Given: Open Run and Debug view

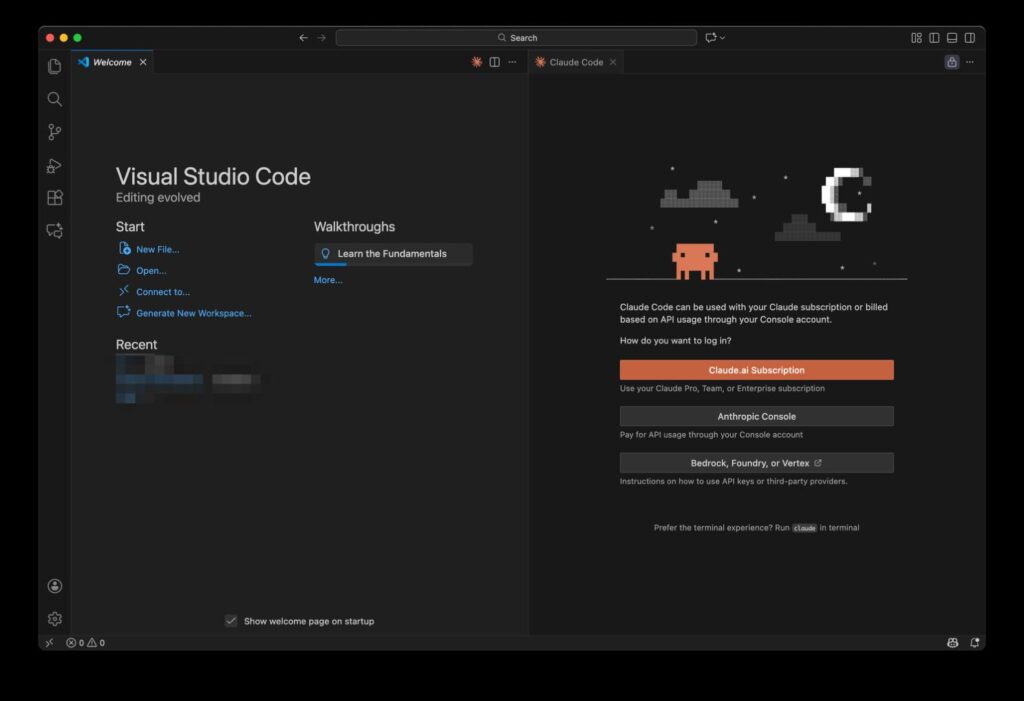Looking at the screenshot, I should coord(55,166).
